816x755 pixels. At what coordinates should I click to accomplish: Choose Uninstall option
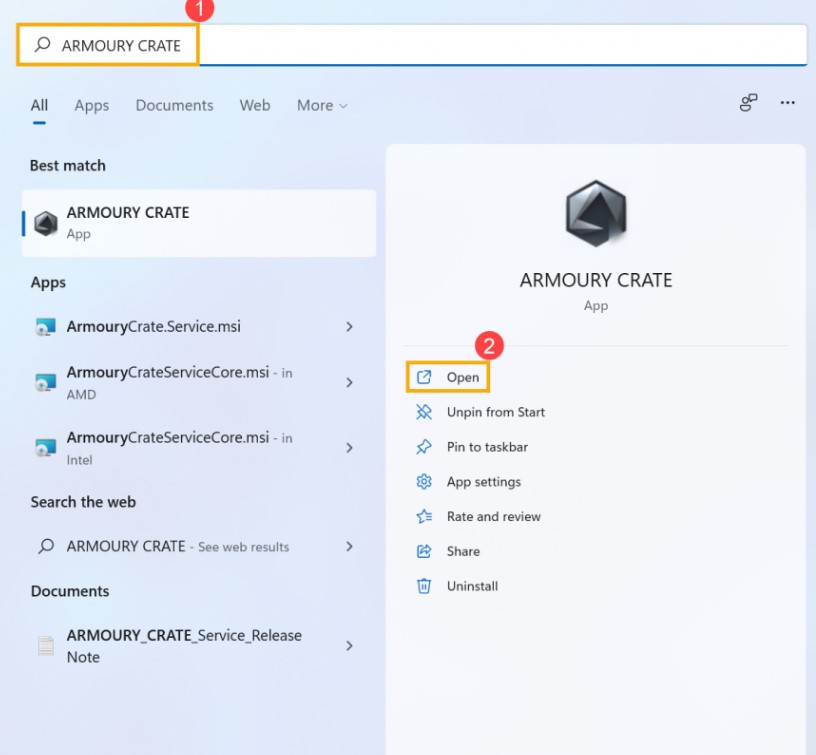tap(457, 586)
